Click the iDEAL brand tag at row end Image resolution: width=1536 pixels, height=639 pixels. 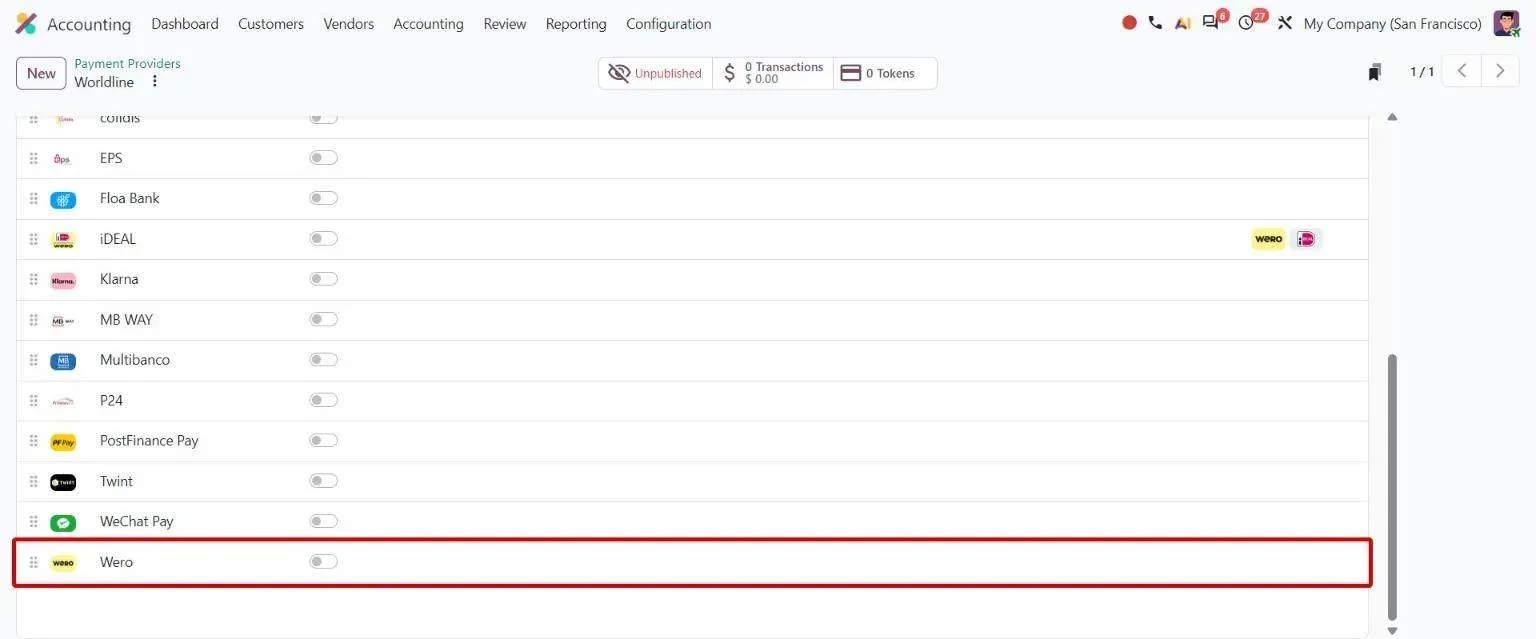click(1306, 239)
